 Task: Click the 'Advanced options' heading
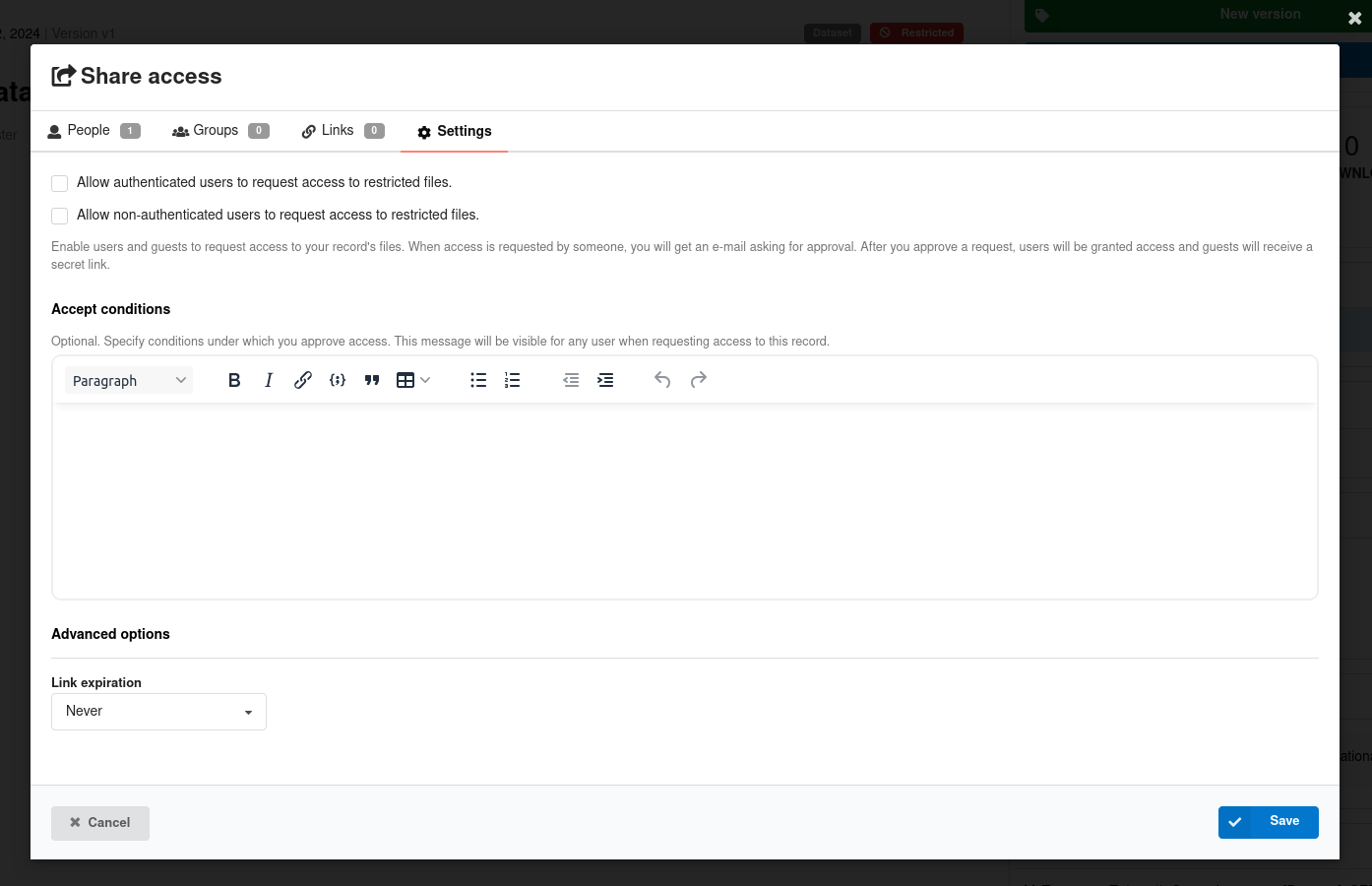pos(110,634)
